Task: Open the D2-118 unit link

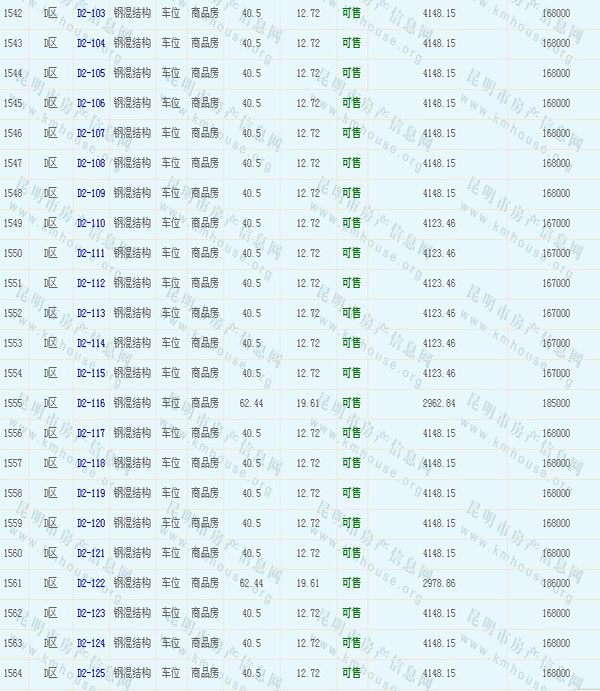Action: [x=90, y=464]
